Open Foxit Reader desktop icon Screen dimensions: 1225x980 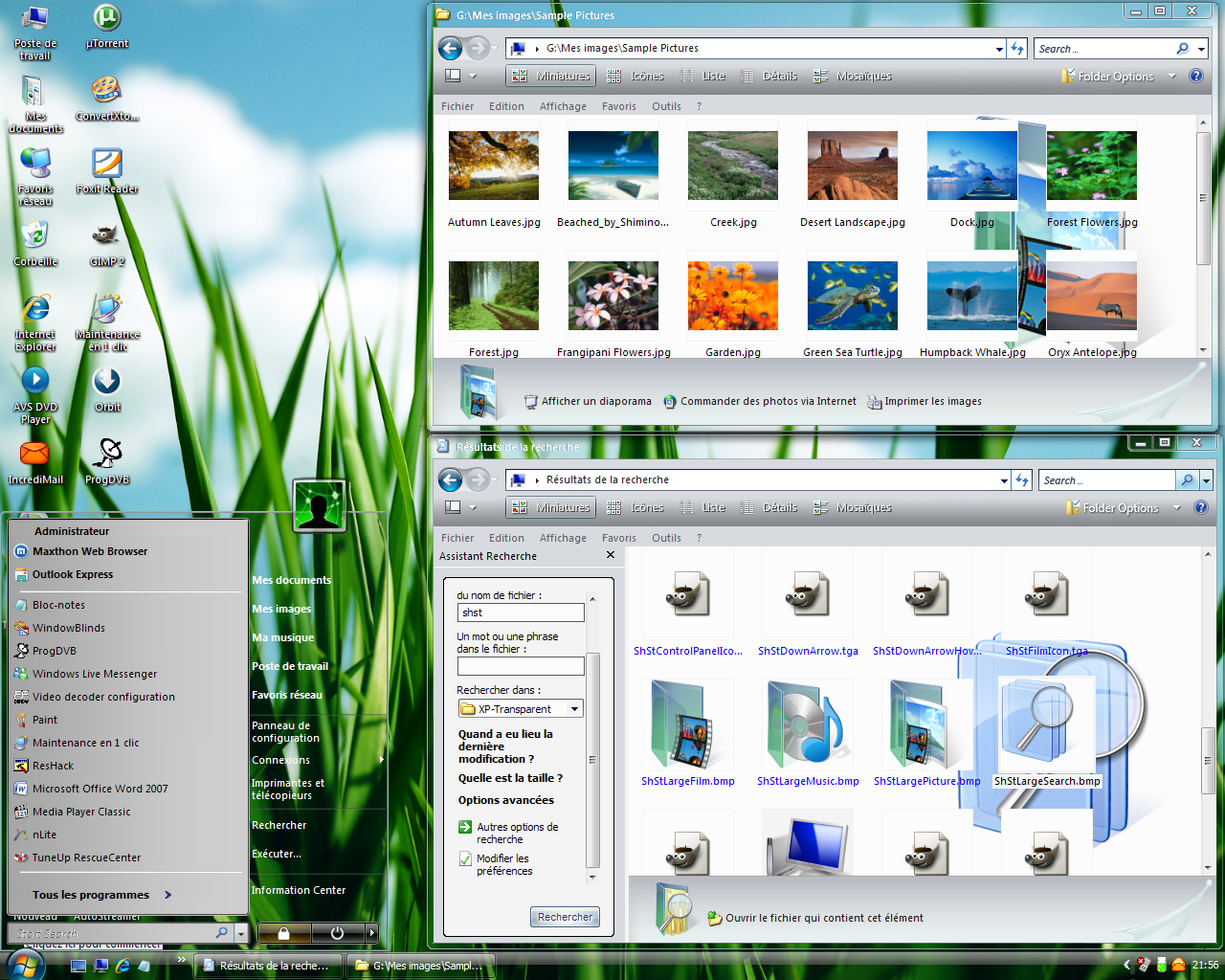(x=107, y=170)
